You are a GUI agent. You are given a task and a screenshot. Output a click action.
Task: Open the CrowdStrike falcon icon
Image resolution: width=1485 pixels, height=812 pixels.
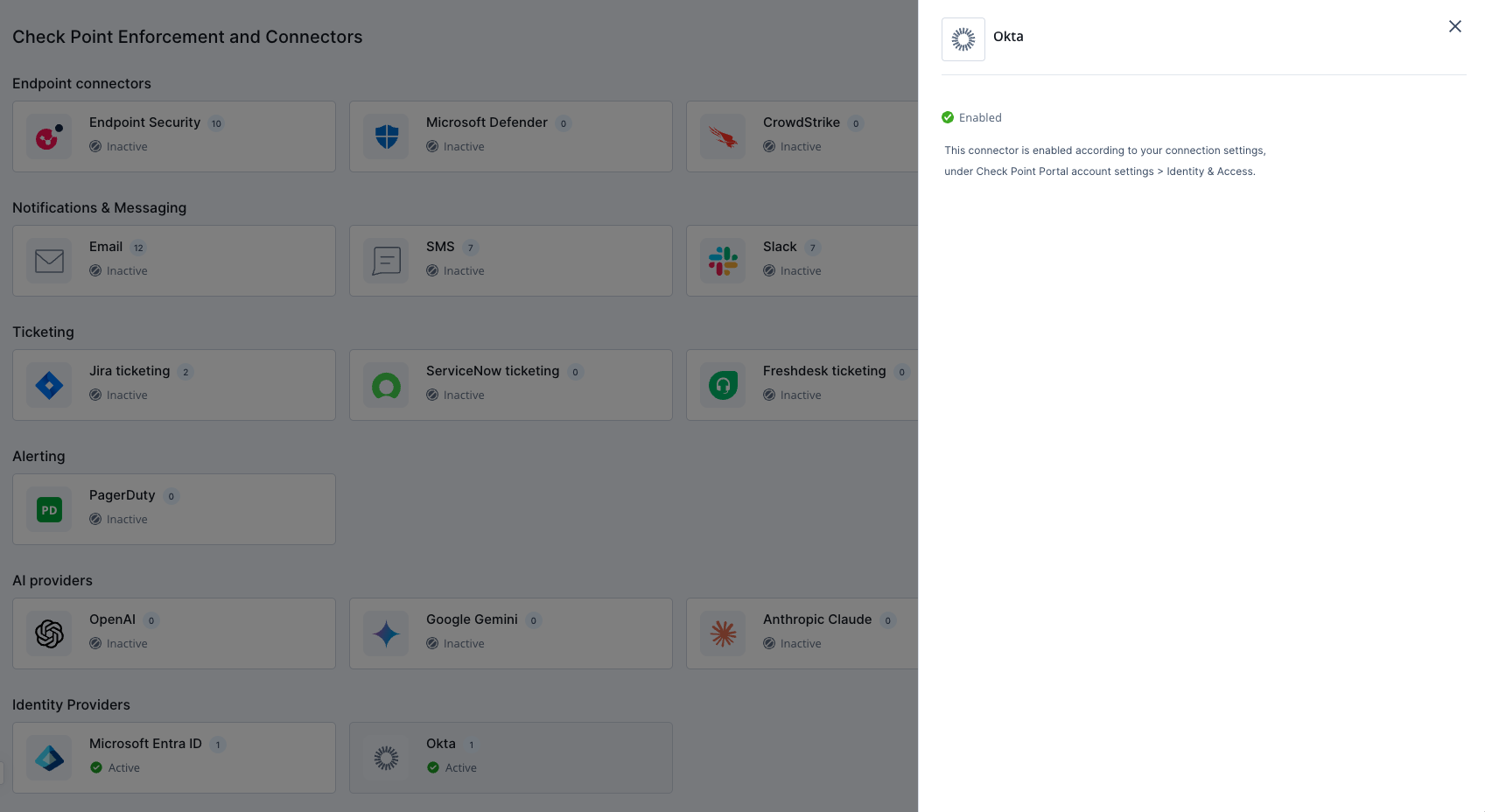click(x=723, y=136)
